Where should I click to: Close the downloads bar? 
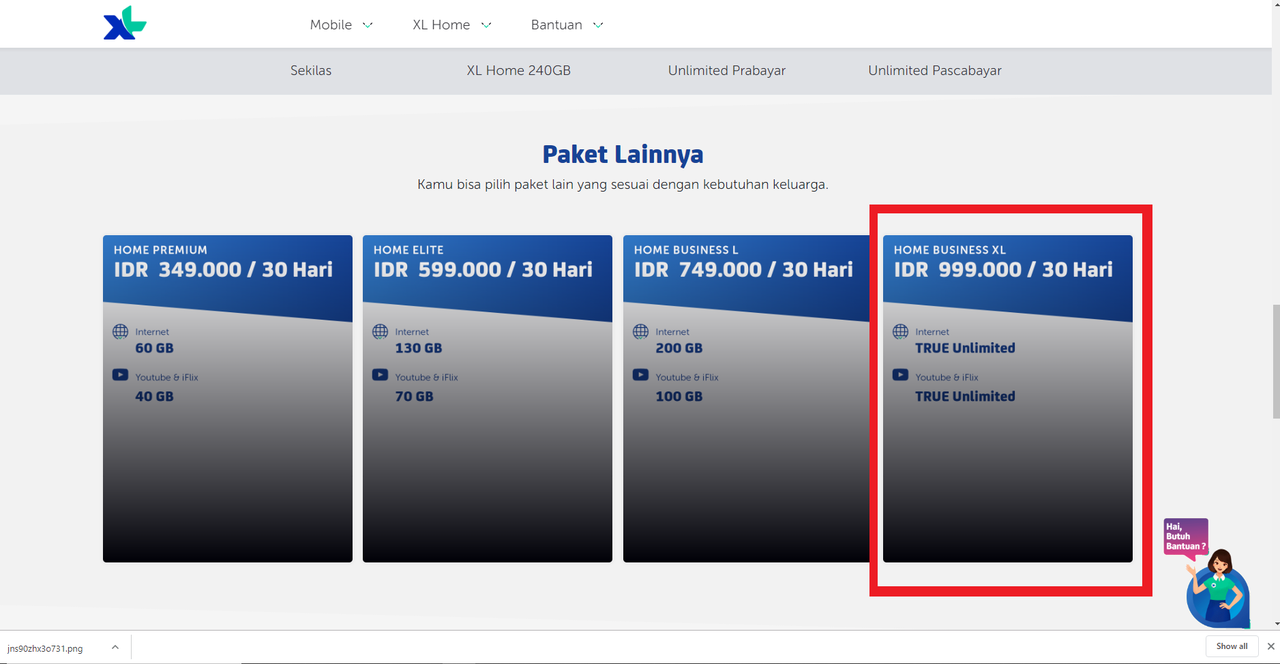pos(1271,646)
